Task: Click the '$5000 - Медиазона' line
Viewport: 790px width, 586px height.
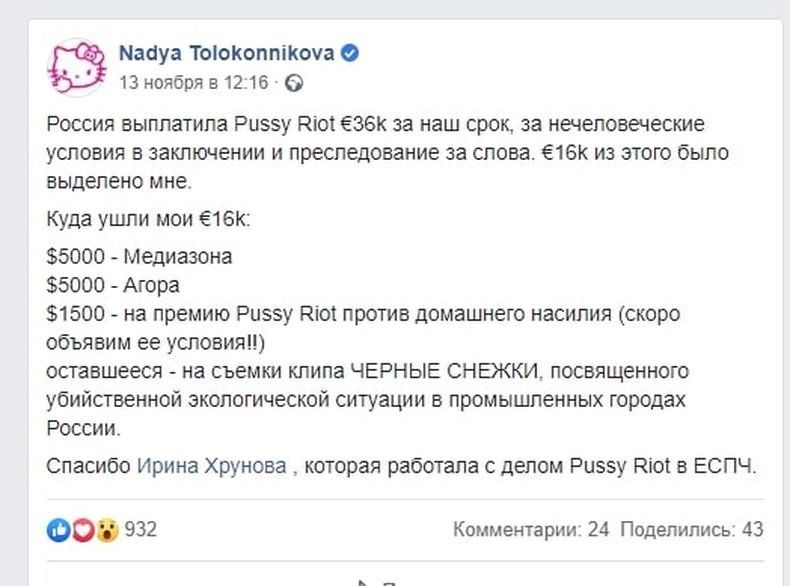Action: 139,257
